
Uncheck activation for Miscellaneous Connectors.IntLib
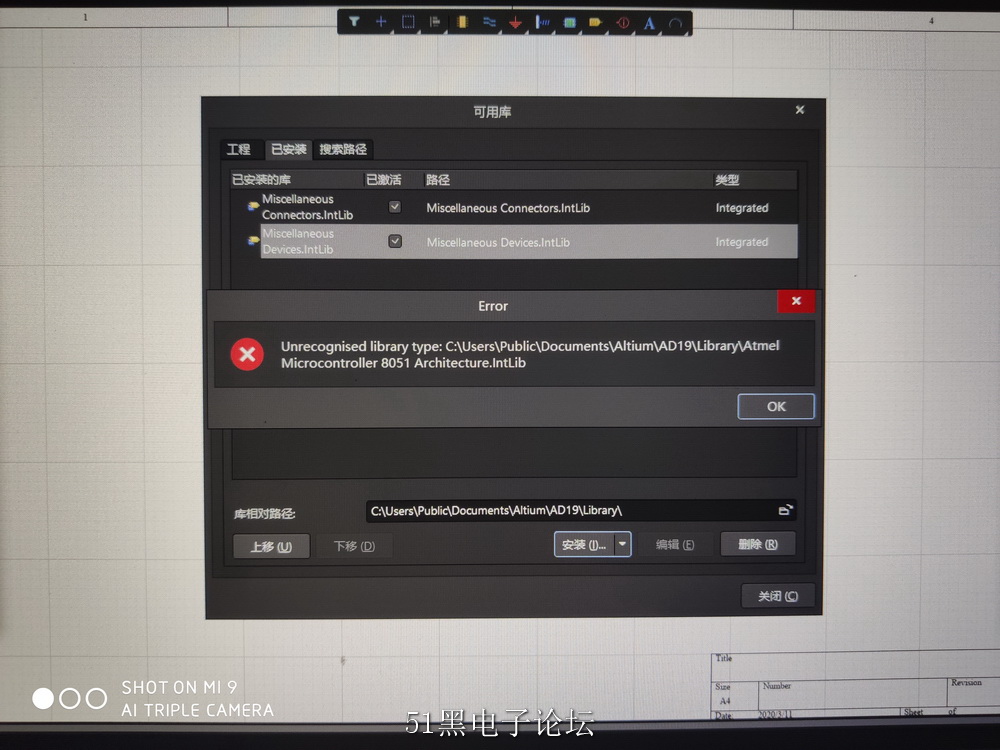tap(395, 207)
